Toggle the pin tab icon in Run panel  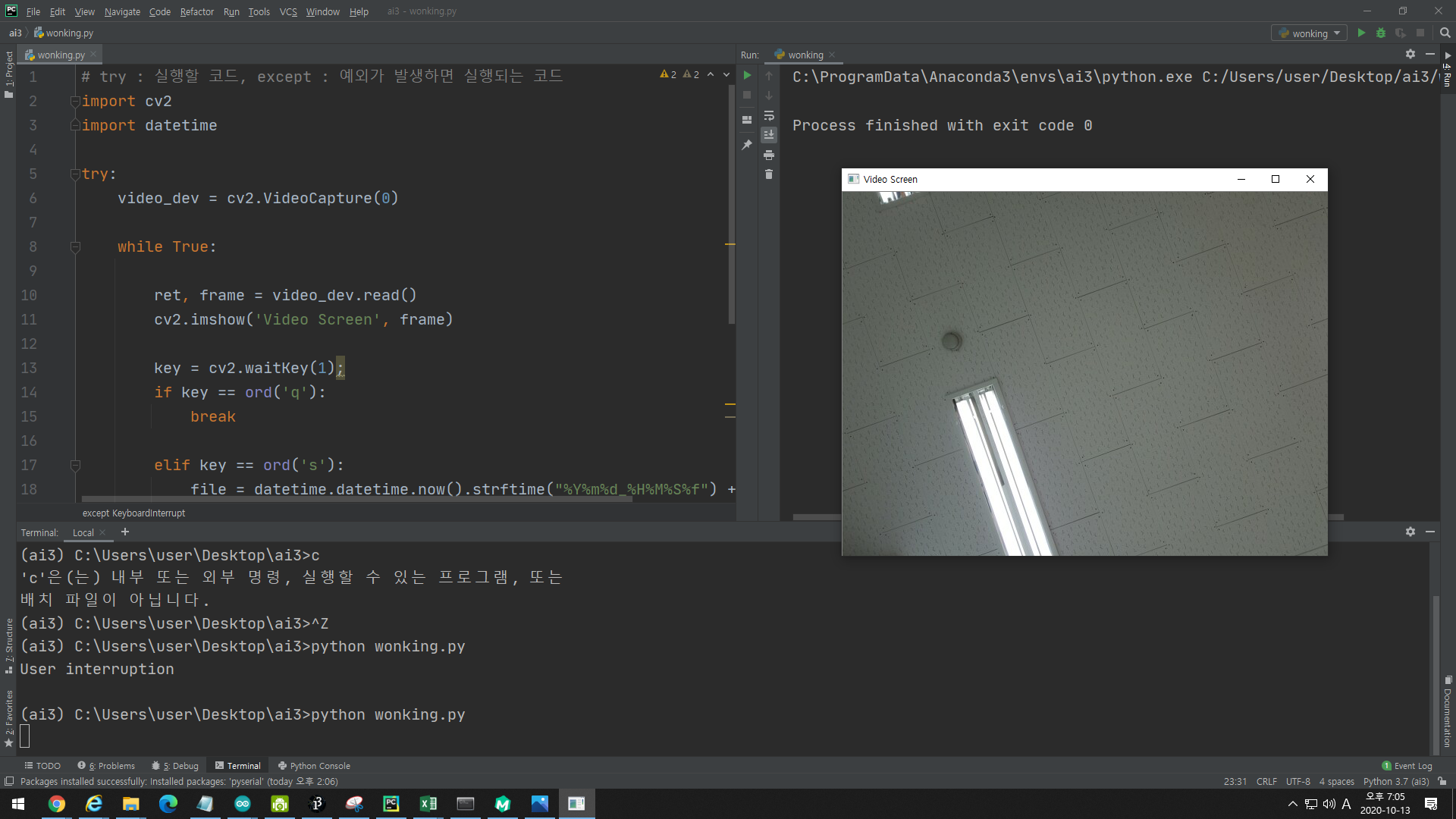[747, 145]
